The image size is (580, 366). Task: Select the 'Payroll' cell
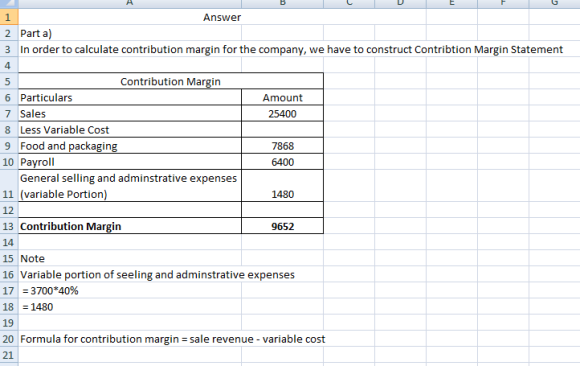pyautogui.click(x=130, y=162)
